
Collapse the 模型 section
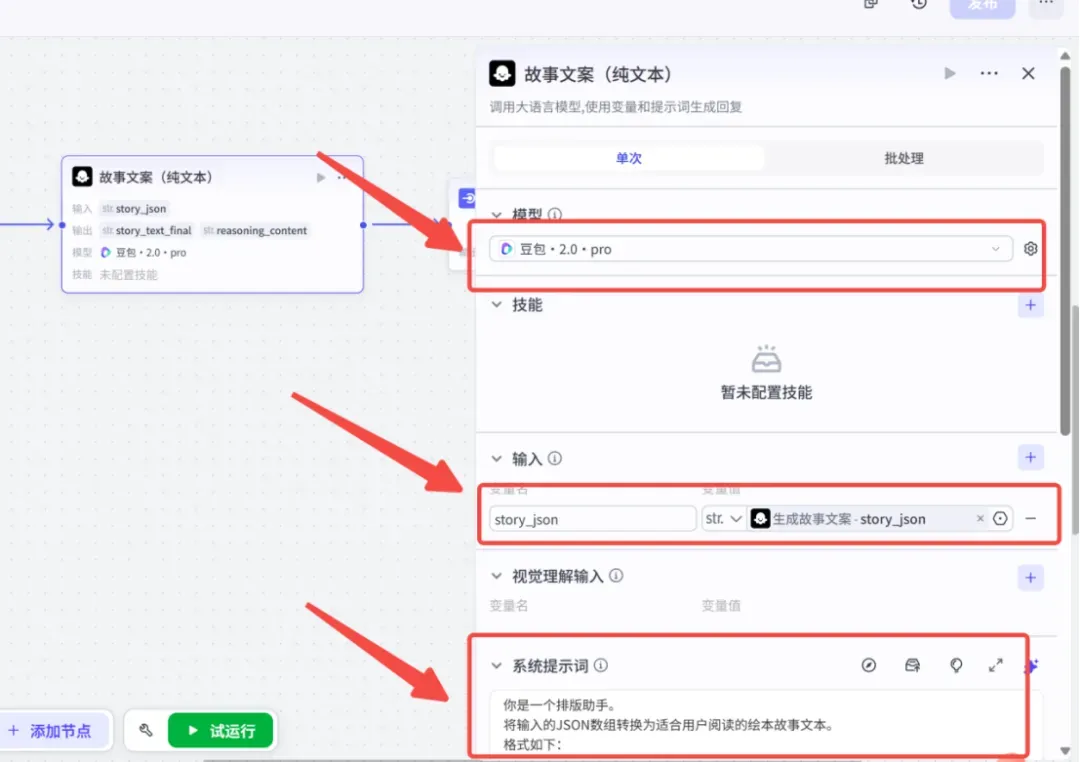(x=497, y=214)
